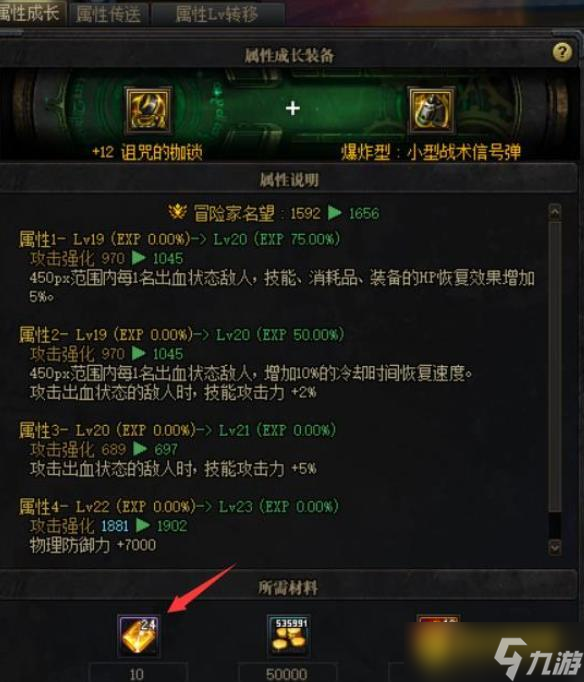Switch to the 属性传送 tab

pyautogui.click(x=108, y=14)
